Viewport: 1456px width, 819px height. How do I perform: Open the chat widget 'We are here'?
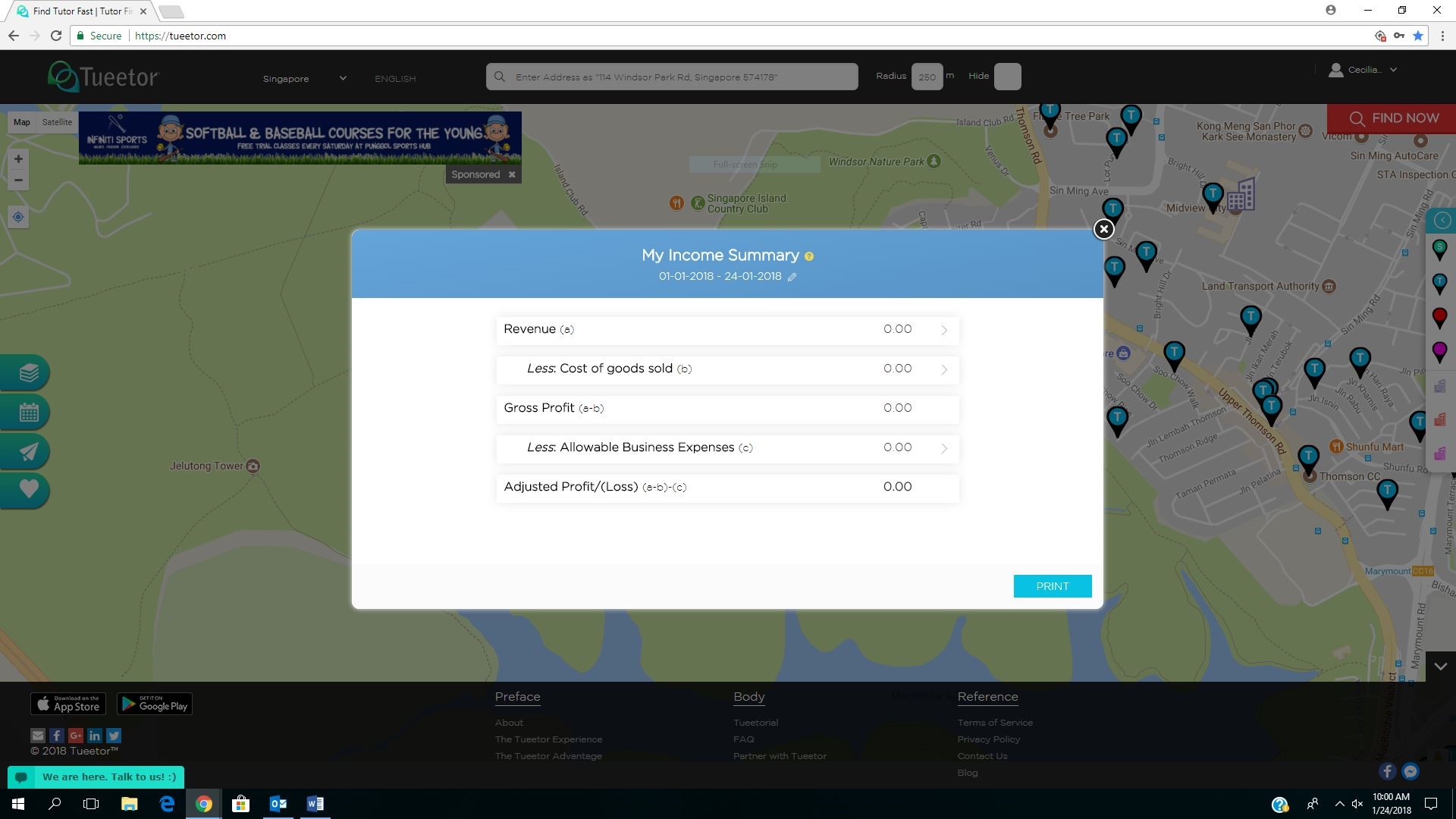96,777
